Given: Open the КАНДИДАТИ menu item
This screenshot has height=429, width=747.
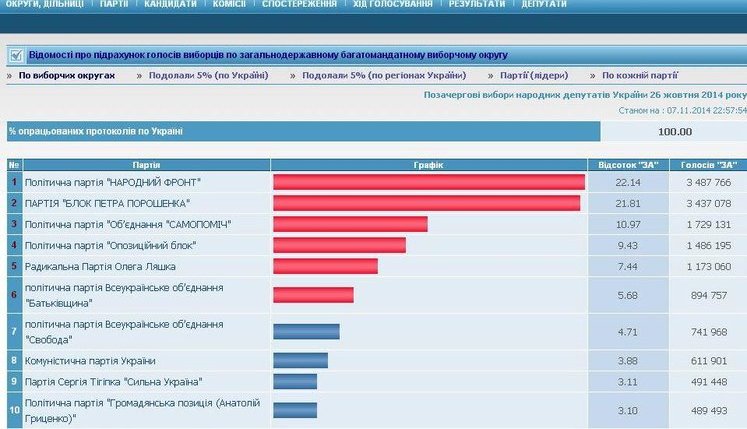Looking at the screenshot, I should 171,4.
